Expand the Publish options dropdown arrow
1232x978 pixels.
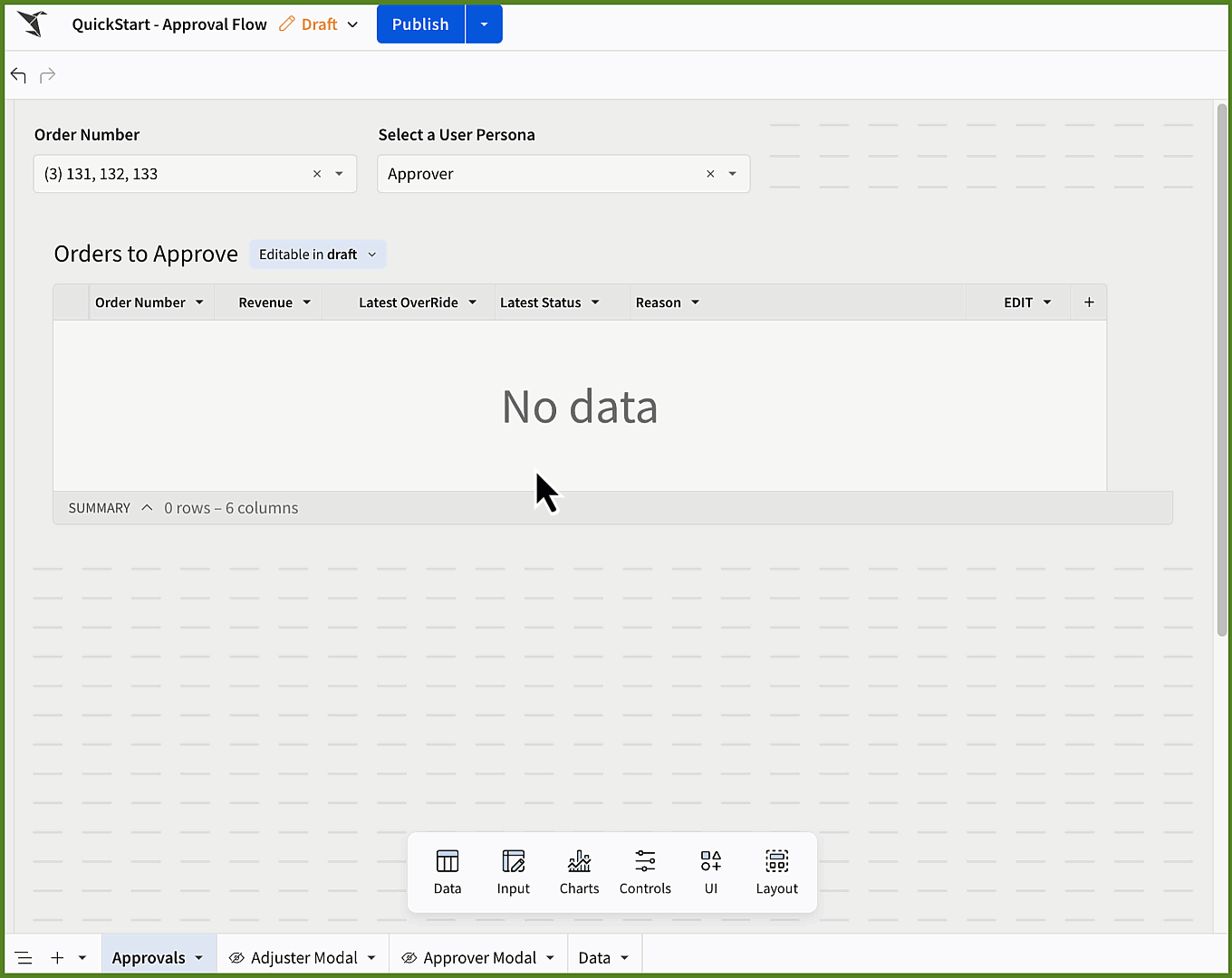(484, 24)
